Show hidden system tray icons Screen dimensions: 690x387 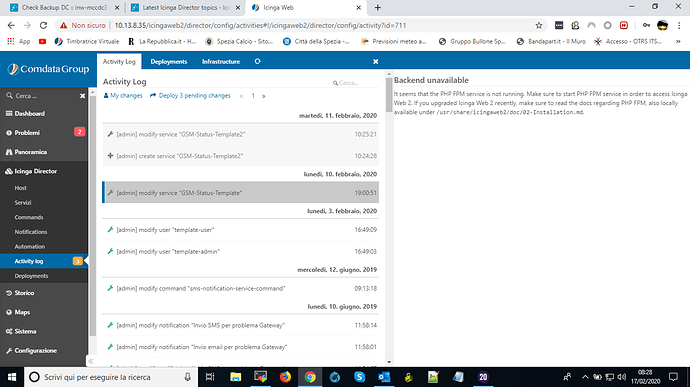click(585, 377)
